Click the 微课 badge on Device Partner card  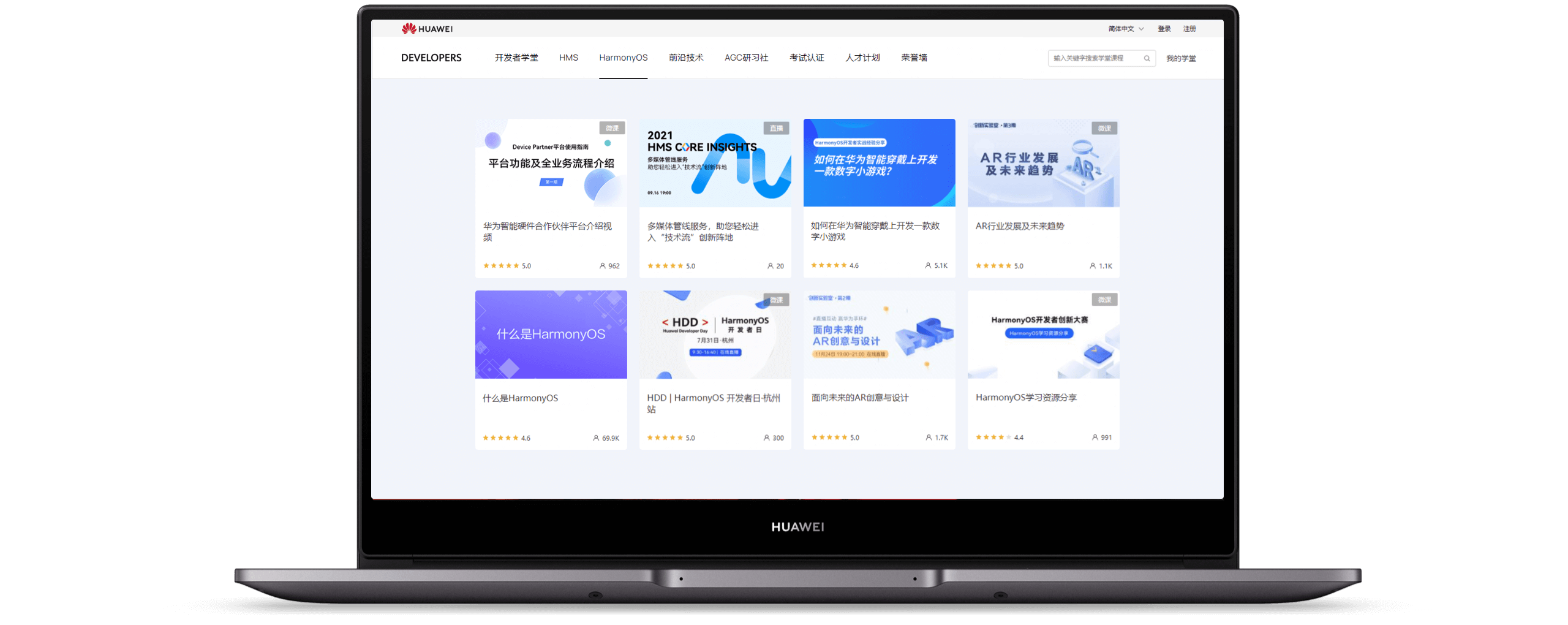coord(611,128)
